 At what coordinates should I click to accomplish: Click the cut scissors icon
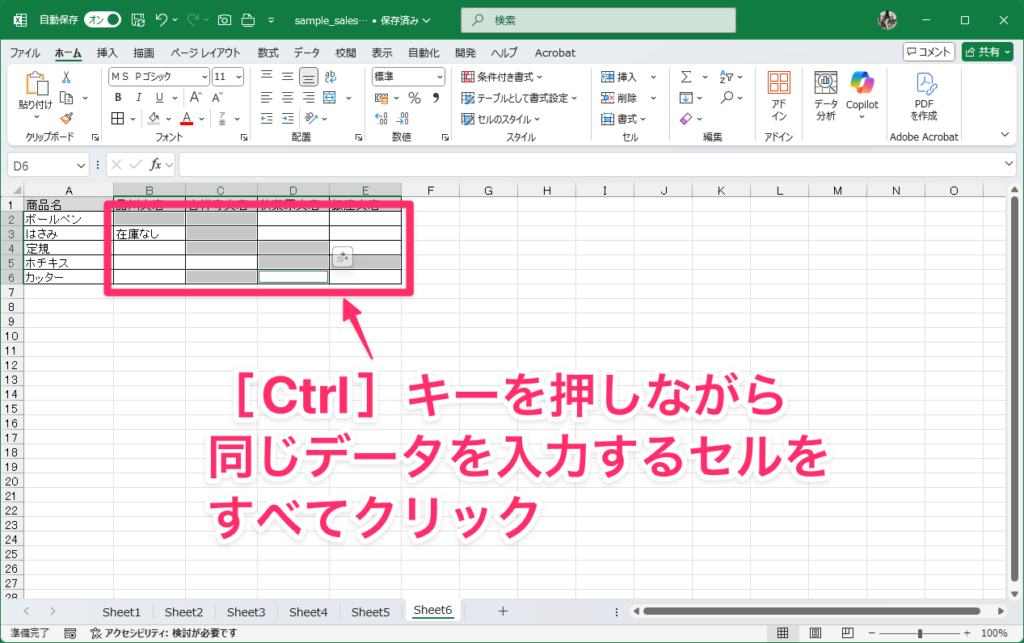tap(66, 77)
